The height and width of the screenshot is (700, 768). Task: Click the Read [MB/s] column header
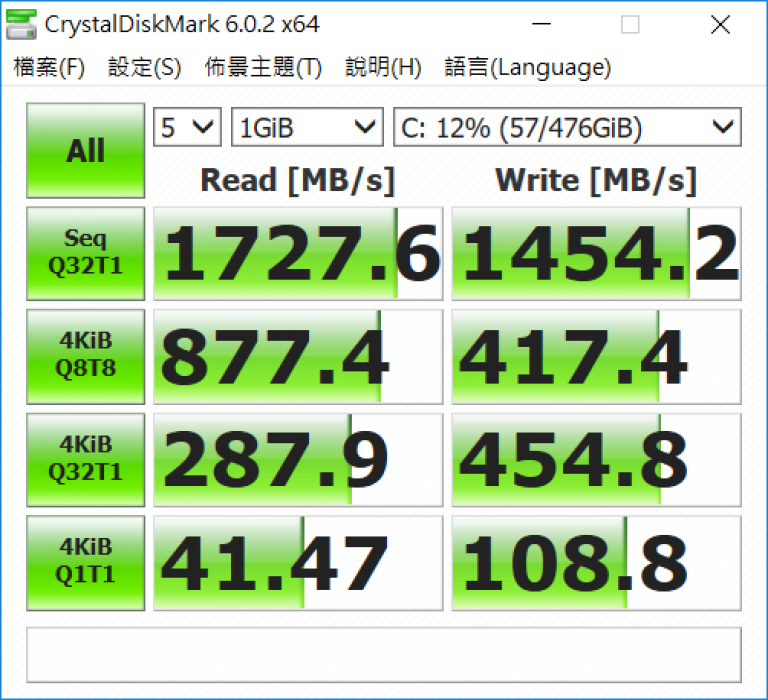pyautogui.click(x=298, y=181)
